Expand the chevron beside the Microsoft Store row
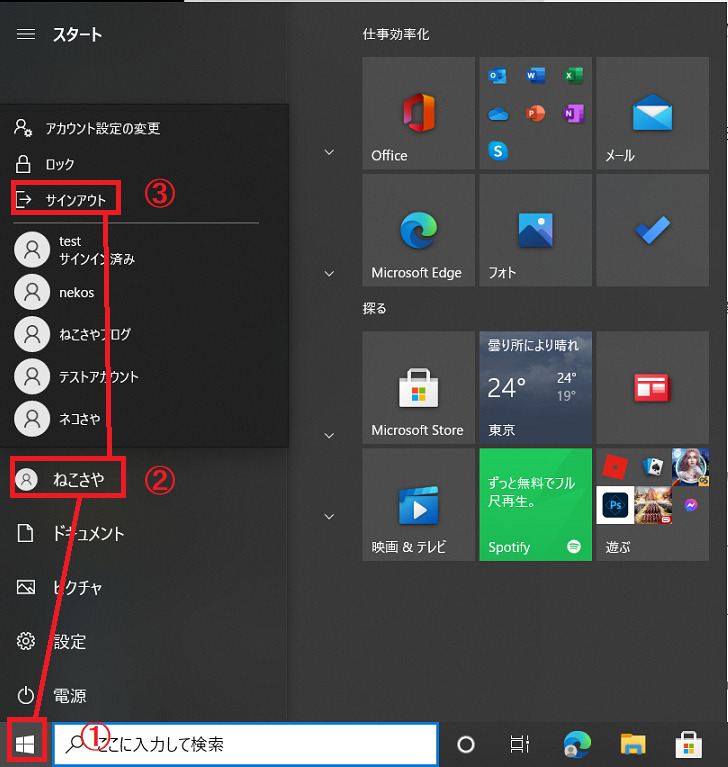 tap(329, 435)
